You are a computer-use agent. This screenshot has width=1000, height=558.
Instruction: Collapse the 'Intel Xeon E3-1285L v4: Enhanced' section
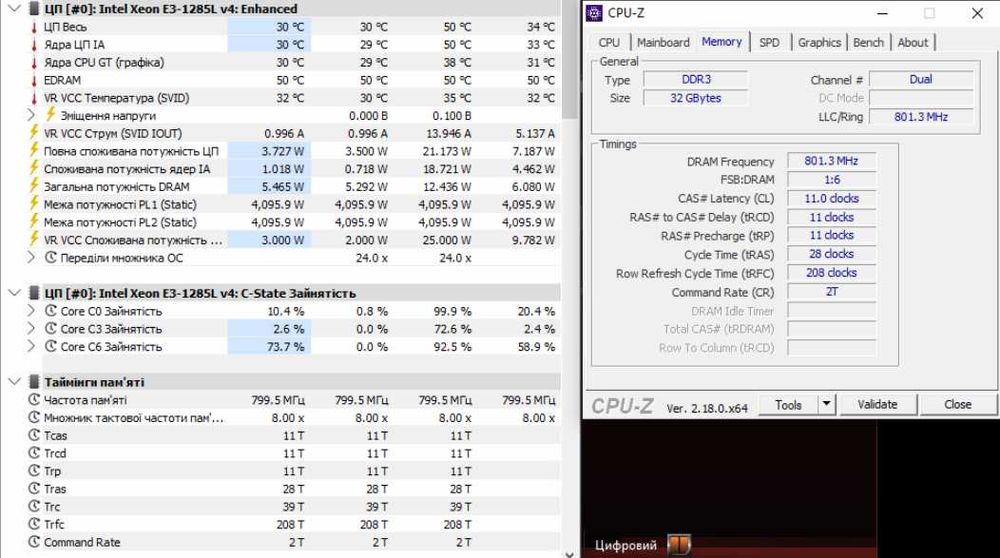coord(14,9)
